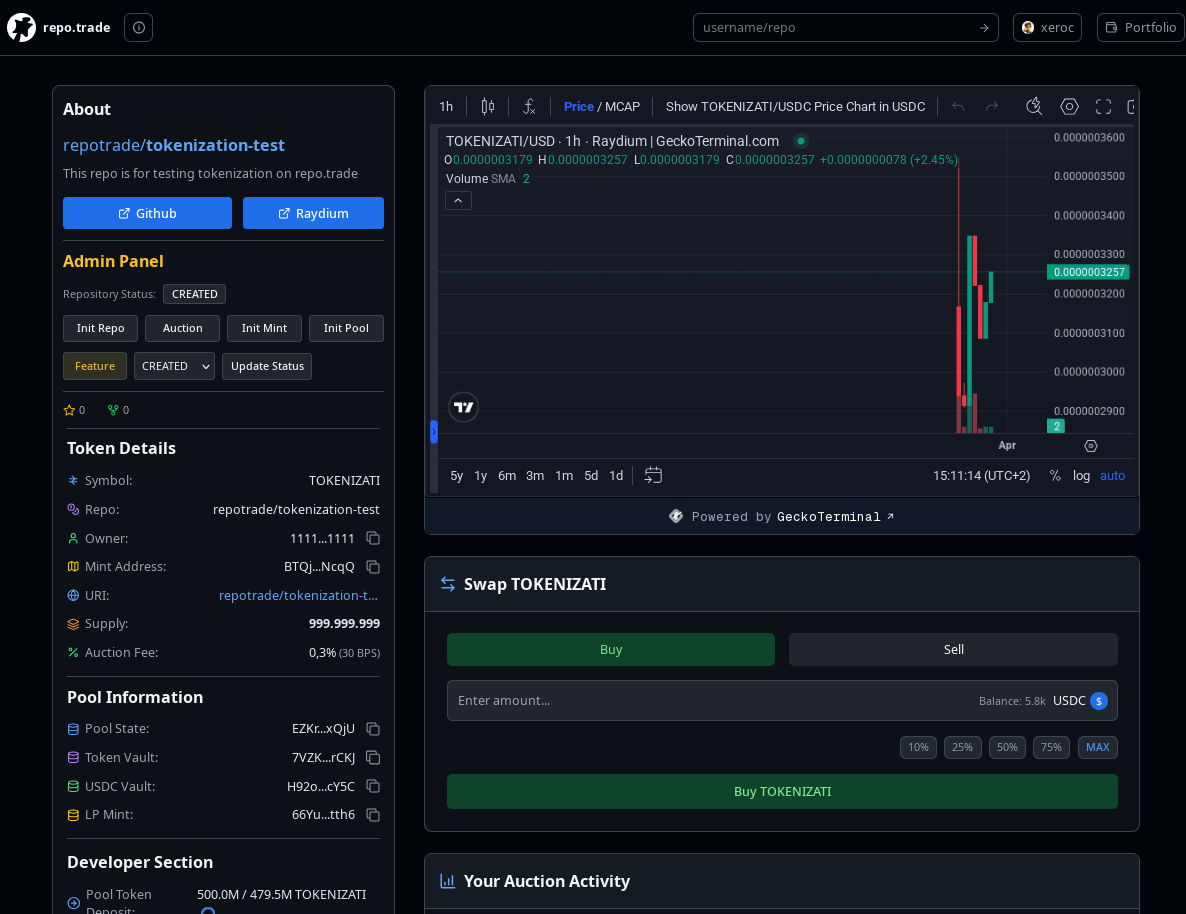Click the Update Status button
The height and width of the screenshot is (914, 1186).
click(267, 366)
